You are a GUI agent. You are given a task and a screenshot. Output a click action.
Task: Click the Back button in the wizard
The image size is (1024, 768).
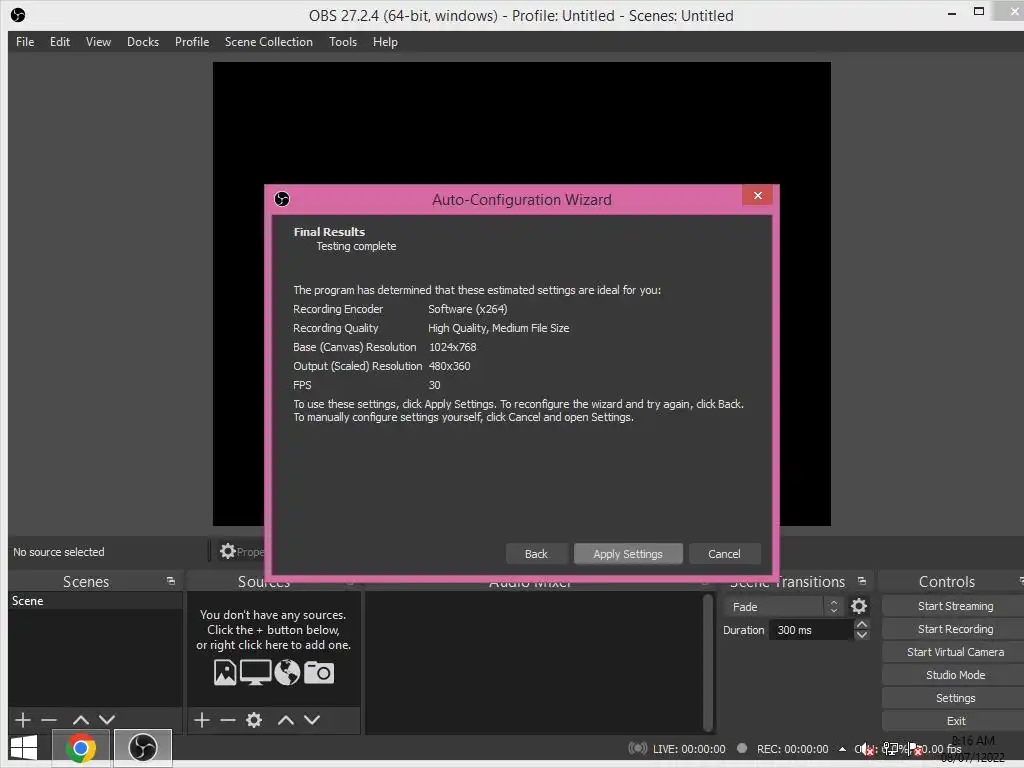[x=536, y=554]
